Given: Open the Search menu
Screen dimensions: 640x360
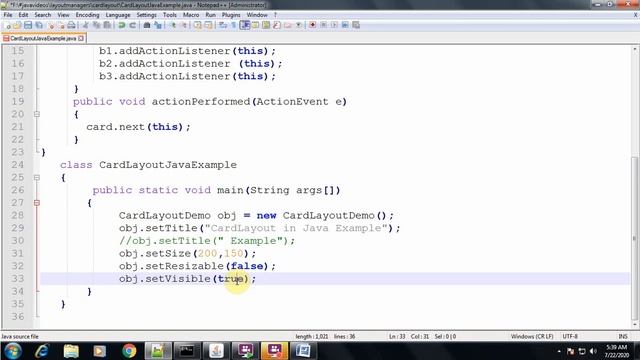Looking at the screenshot, I should (x=42, y=15).
